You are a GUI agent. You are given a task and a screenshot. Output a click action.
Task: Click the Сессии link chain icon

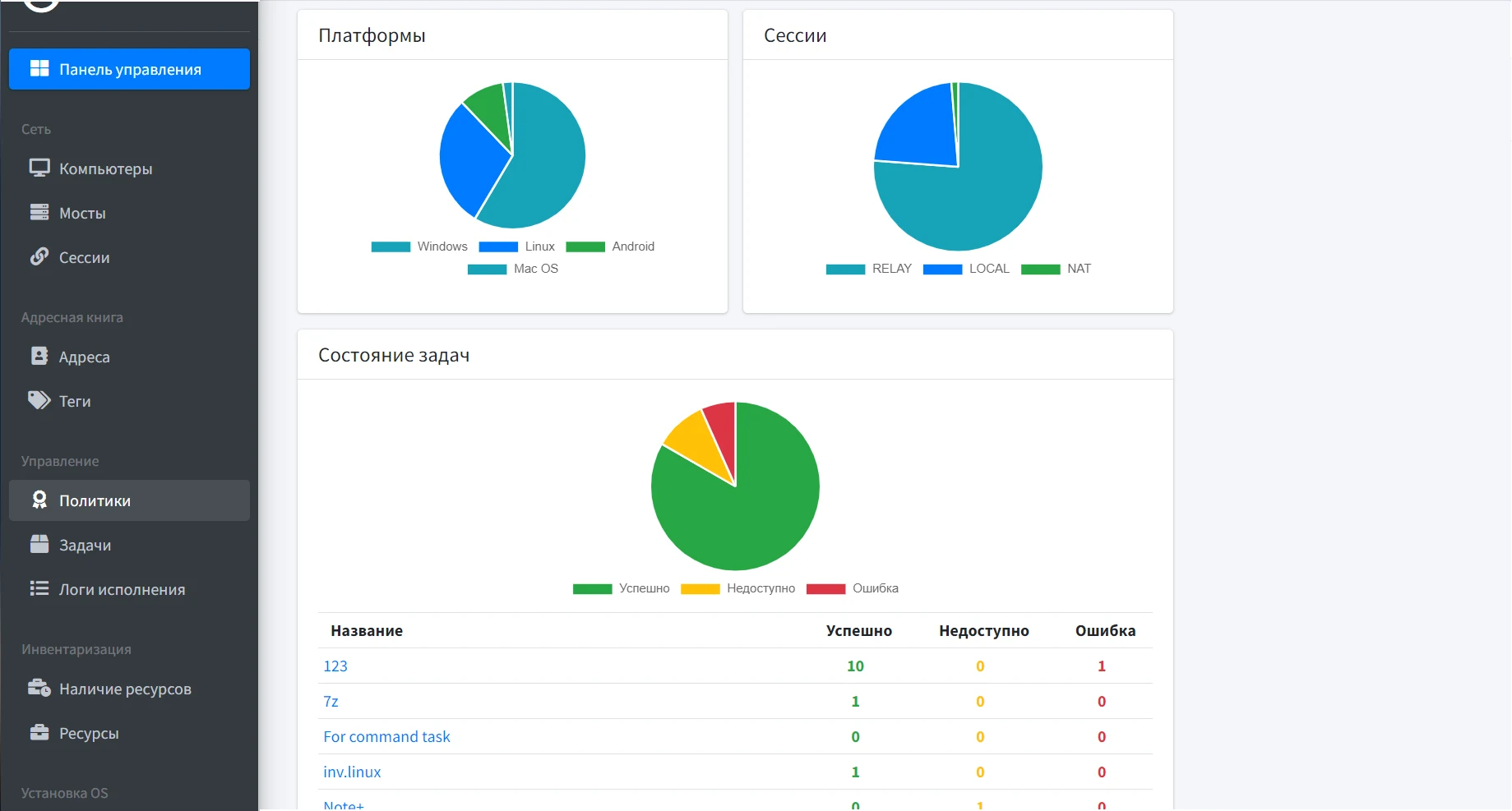[x=39, y=256]
